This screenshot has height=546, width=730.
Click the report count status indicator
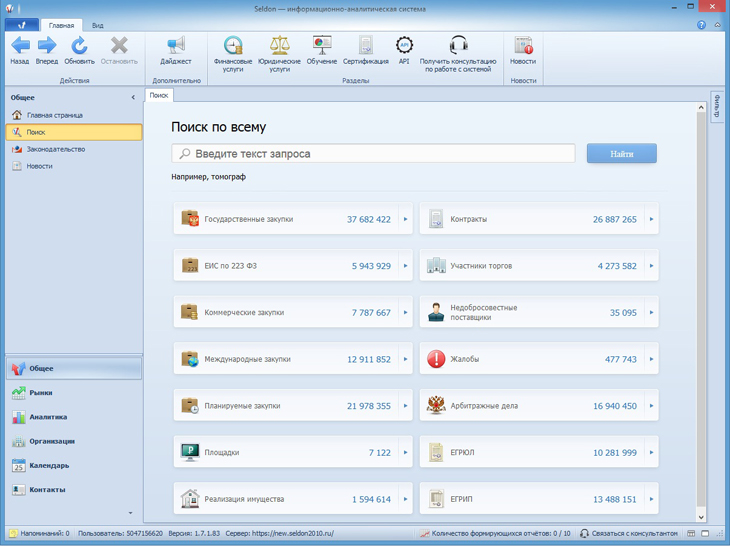point(495,533)
